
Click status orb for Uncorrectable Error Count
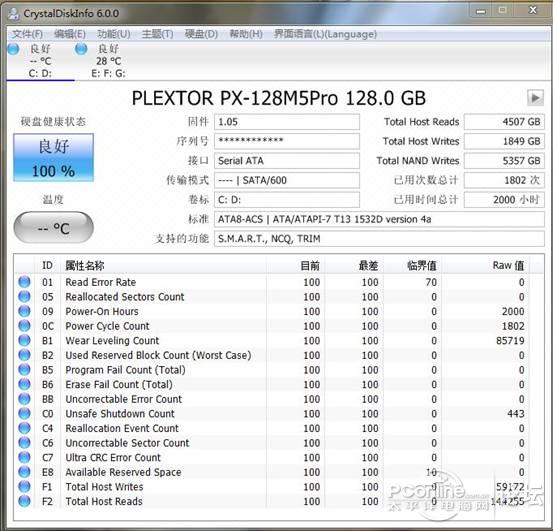pyautogui.click(x=24, y=399)
